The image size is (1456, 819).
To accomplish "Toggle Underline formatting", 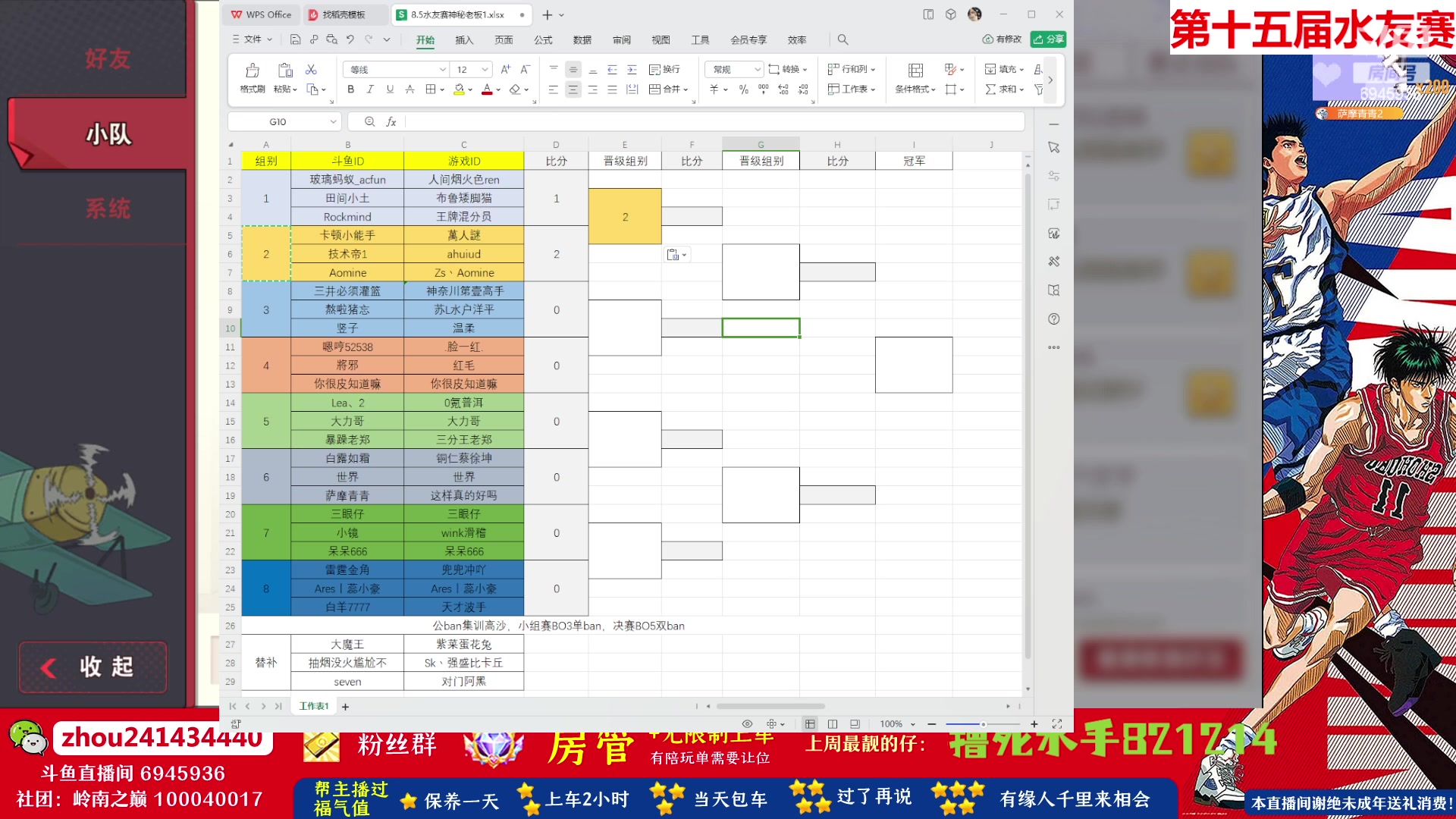I will tap(390, 89).
